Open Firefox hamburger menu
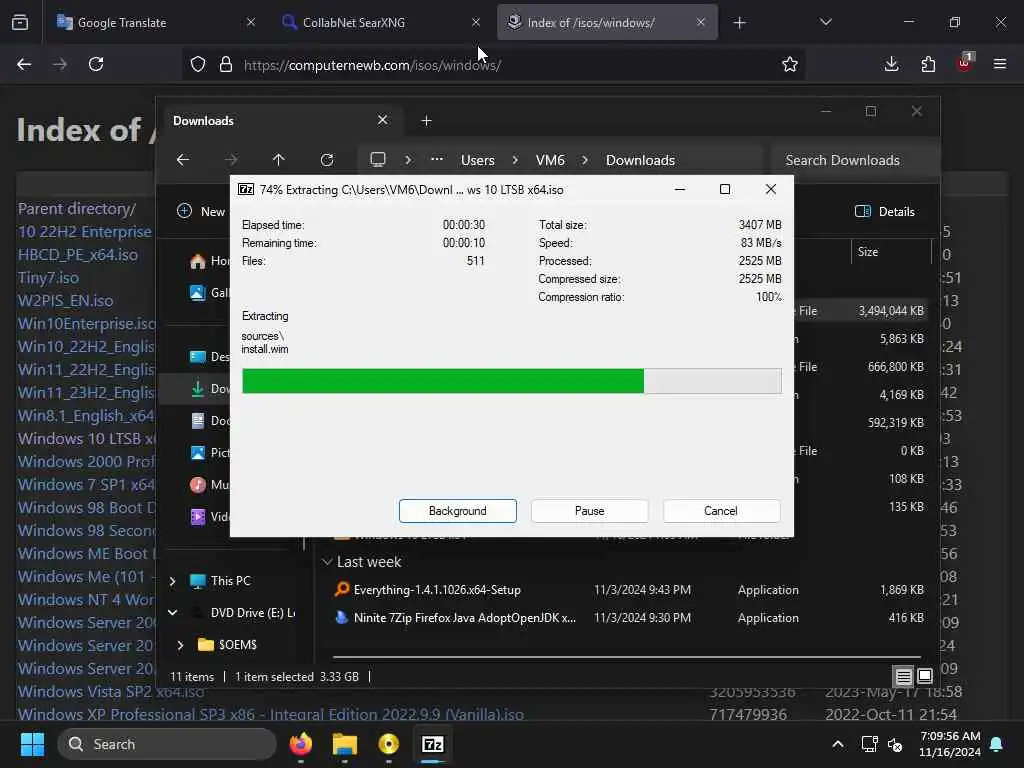1024x768 pixels. (1000, 64)
